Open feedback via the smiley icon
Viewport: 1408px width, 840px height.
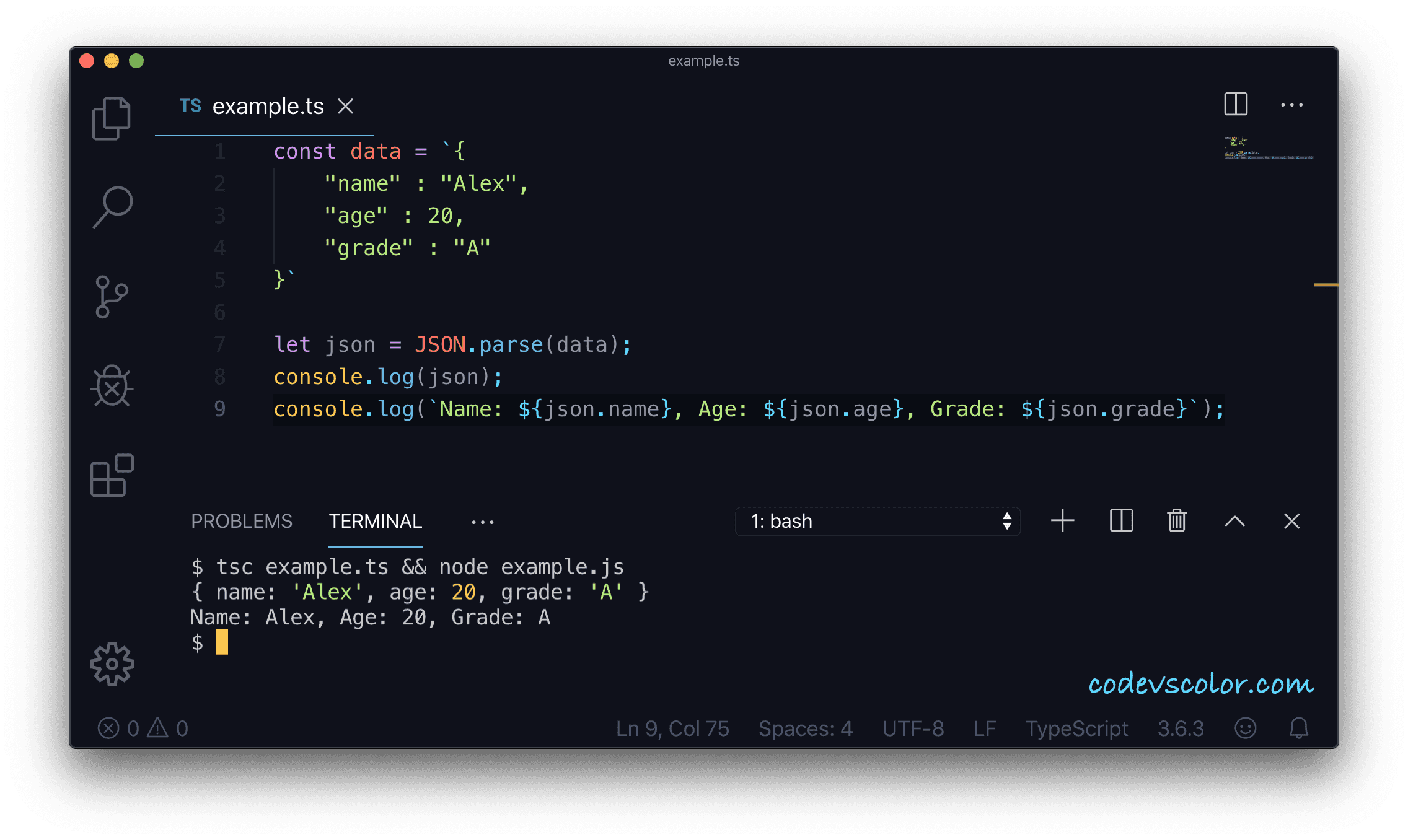pos(1246,728)
